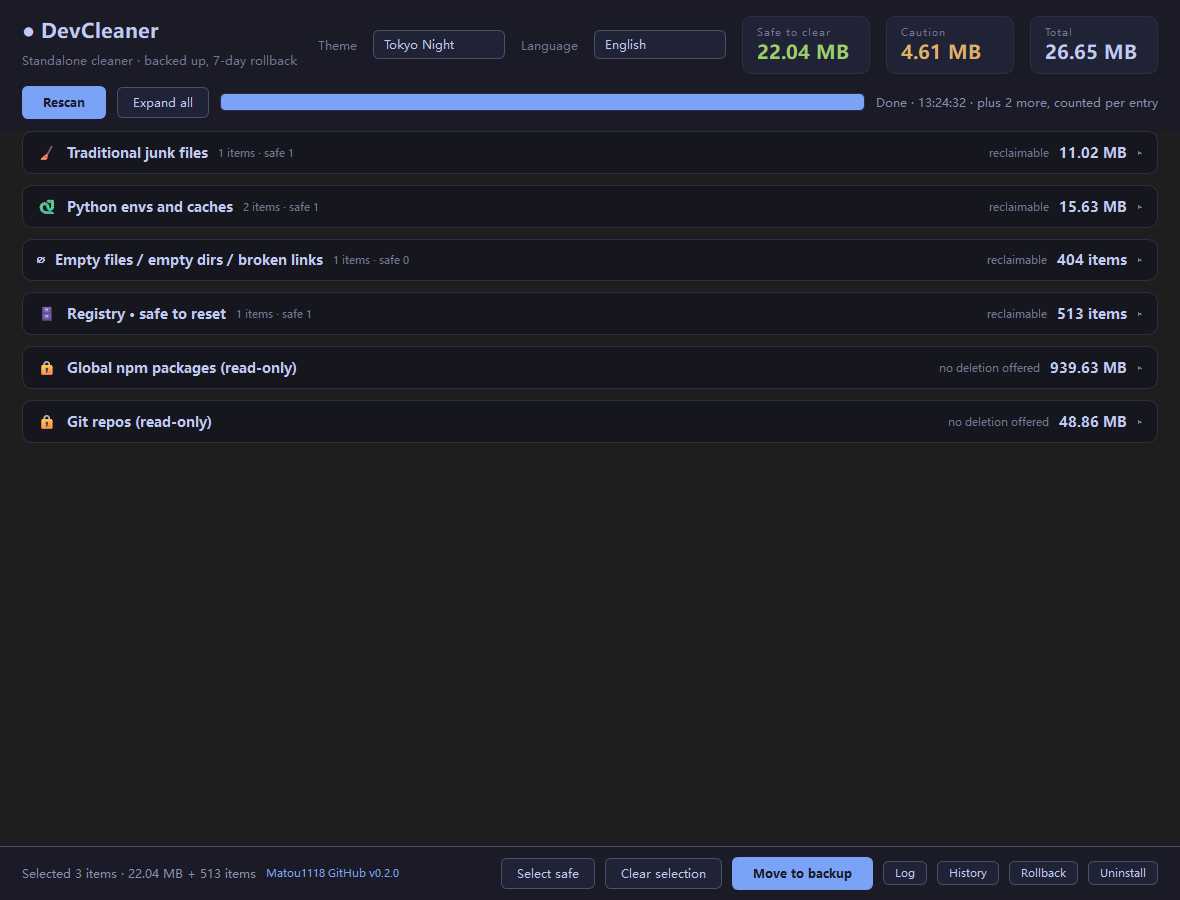Image resolution: width=1180 pixels, height=900 pixels.
Task: Click the lock icon for Global npm packages
Action: (47, 368)
